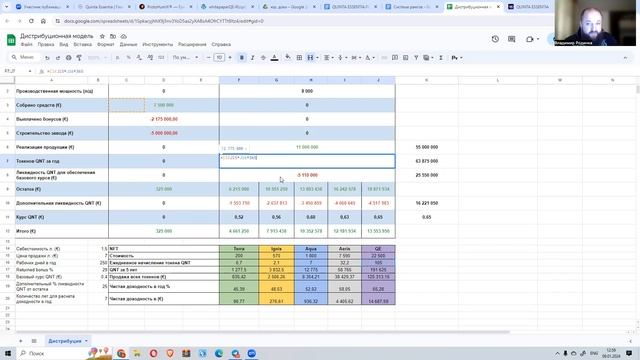Go to Sheets home via logo
This screenshot has width=640, height=360.
[x=11, y=40]
